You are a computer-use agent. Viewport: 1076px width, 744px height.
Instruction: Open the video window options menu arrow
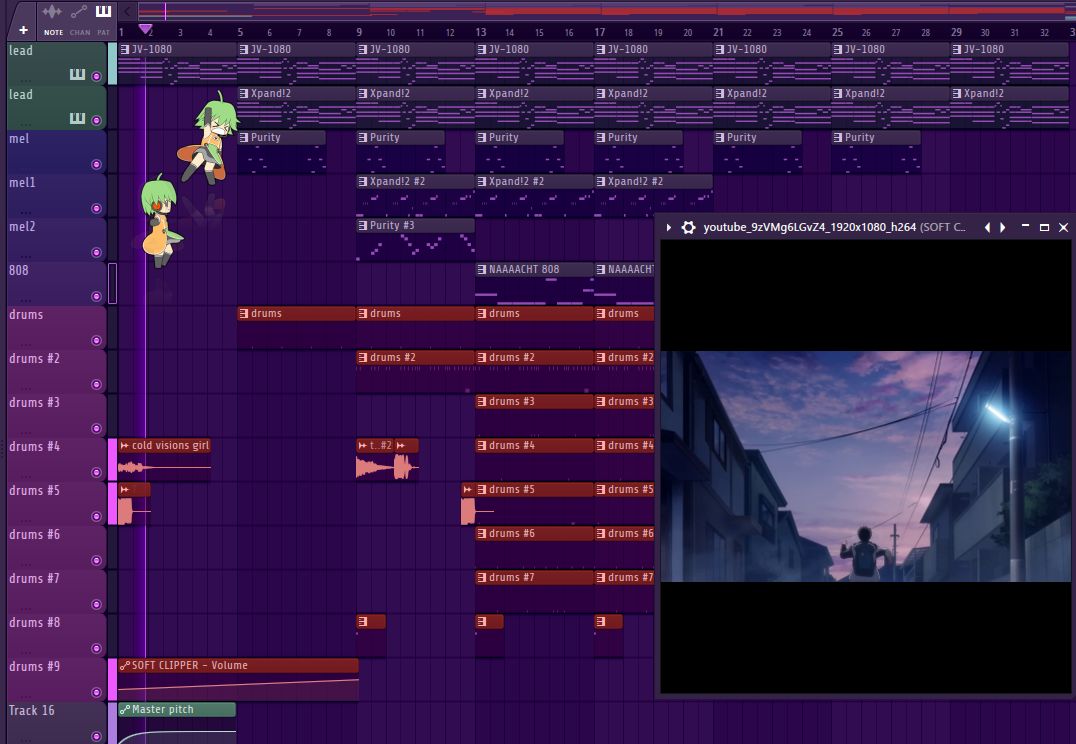(669, 227)
